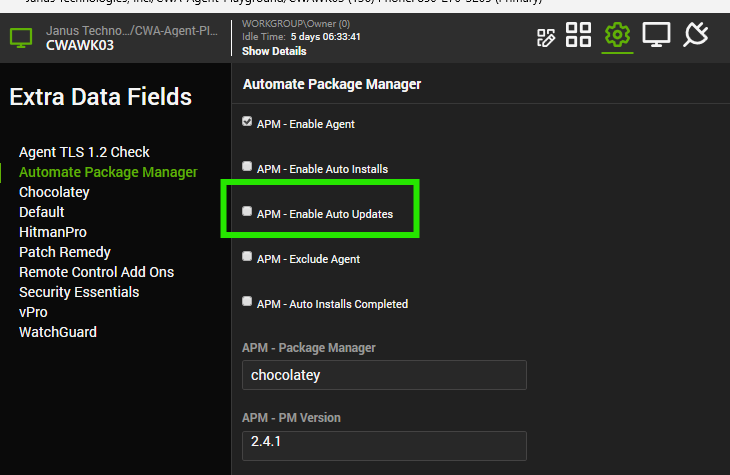Check APM - Auto Installs Completed
730x475 pixels.
(x=247, y=301)
